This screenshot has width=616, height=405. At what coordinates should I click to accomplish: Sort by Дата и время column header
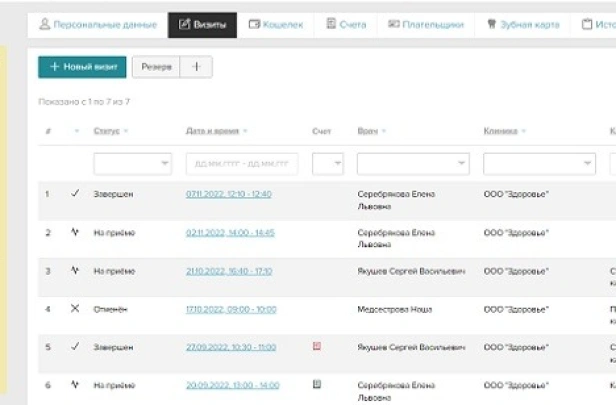coord(213,131)
